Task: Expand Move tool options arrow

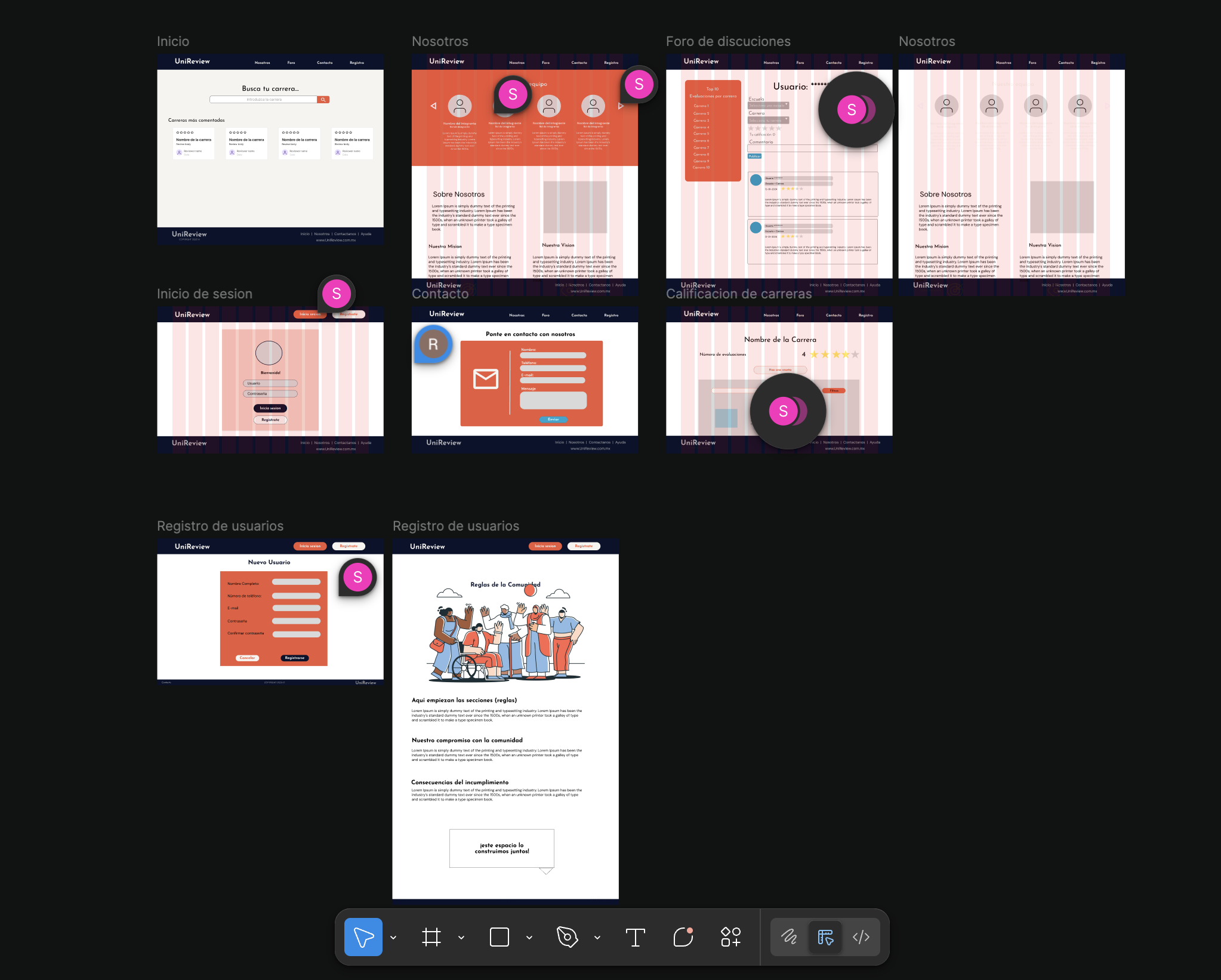Action: 393,937
